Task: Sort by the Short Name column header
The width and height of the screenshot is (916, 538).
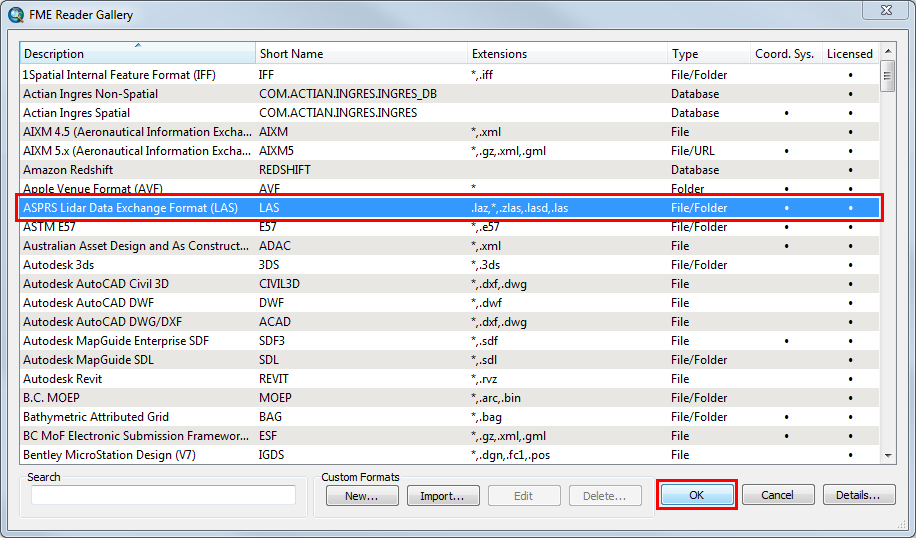Action: [x=361, y=53]
